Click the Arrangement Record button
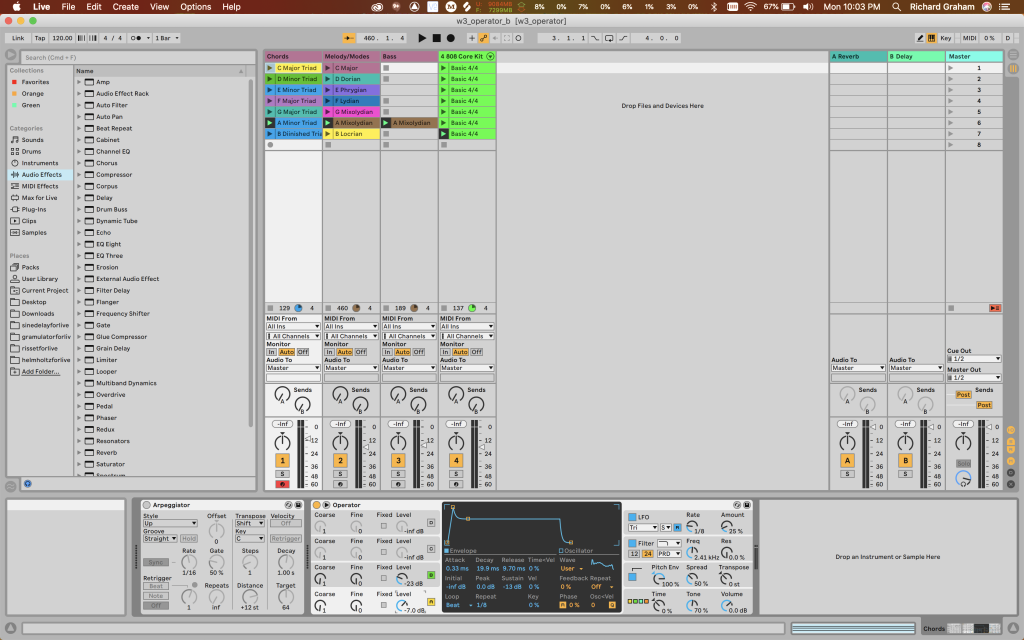Image resolution: width=1024 pixels, height=640 pixels. 451,38
